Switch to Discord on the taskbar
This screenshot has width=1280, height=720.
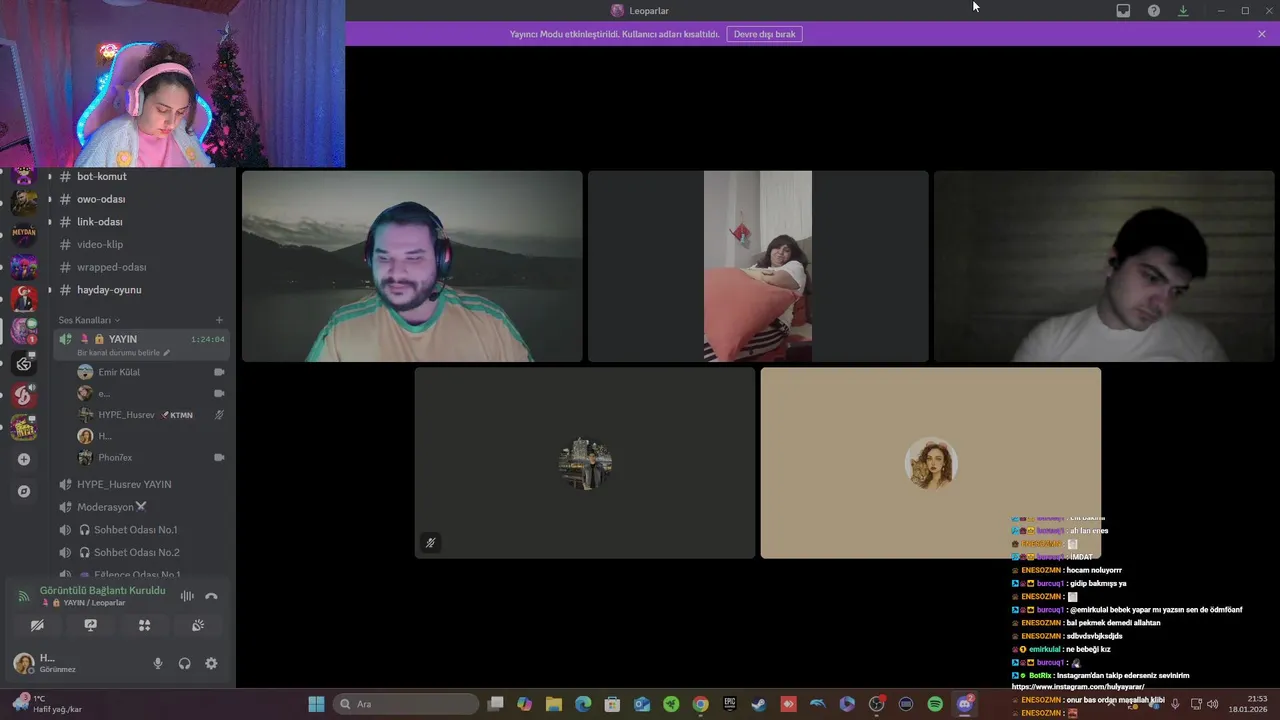(x=965, y=704)
